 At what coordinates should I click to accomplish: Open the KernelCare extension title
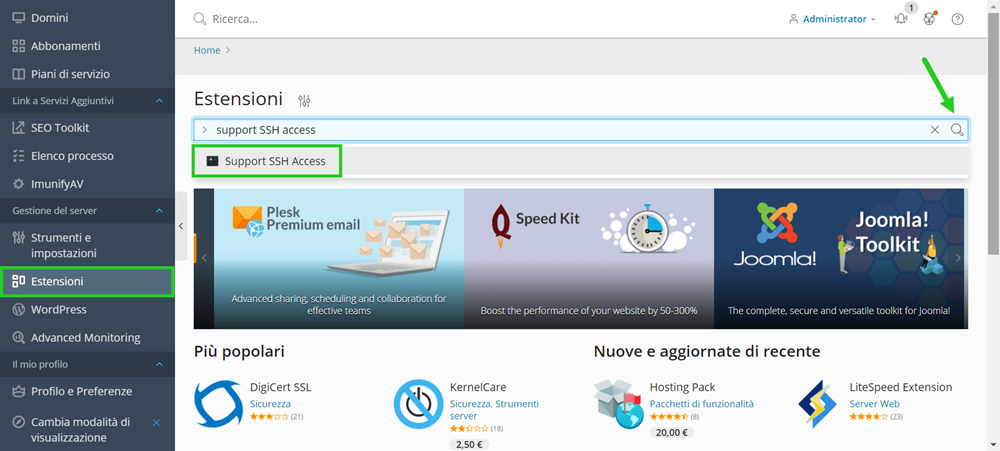click(x=478, y=387)
